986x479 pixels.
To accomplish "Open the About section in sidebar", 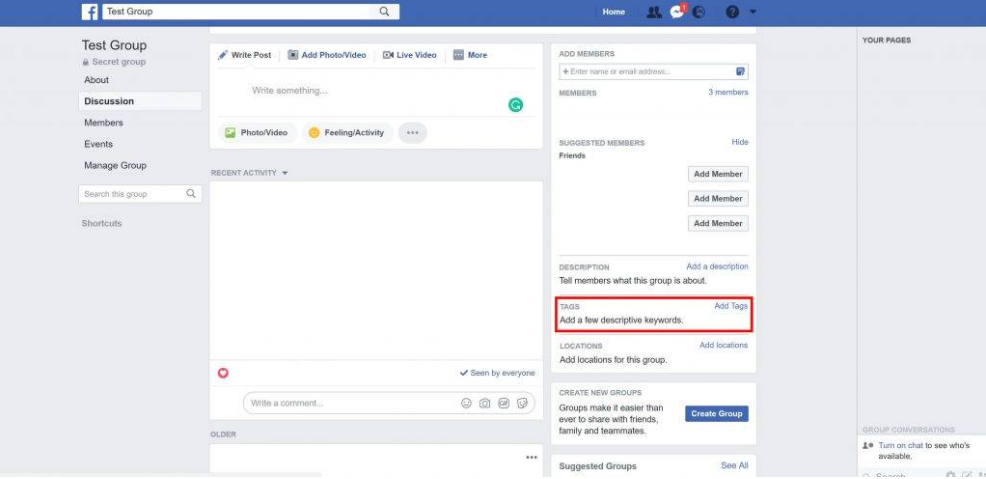I will coord(96,80).
